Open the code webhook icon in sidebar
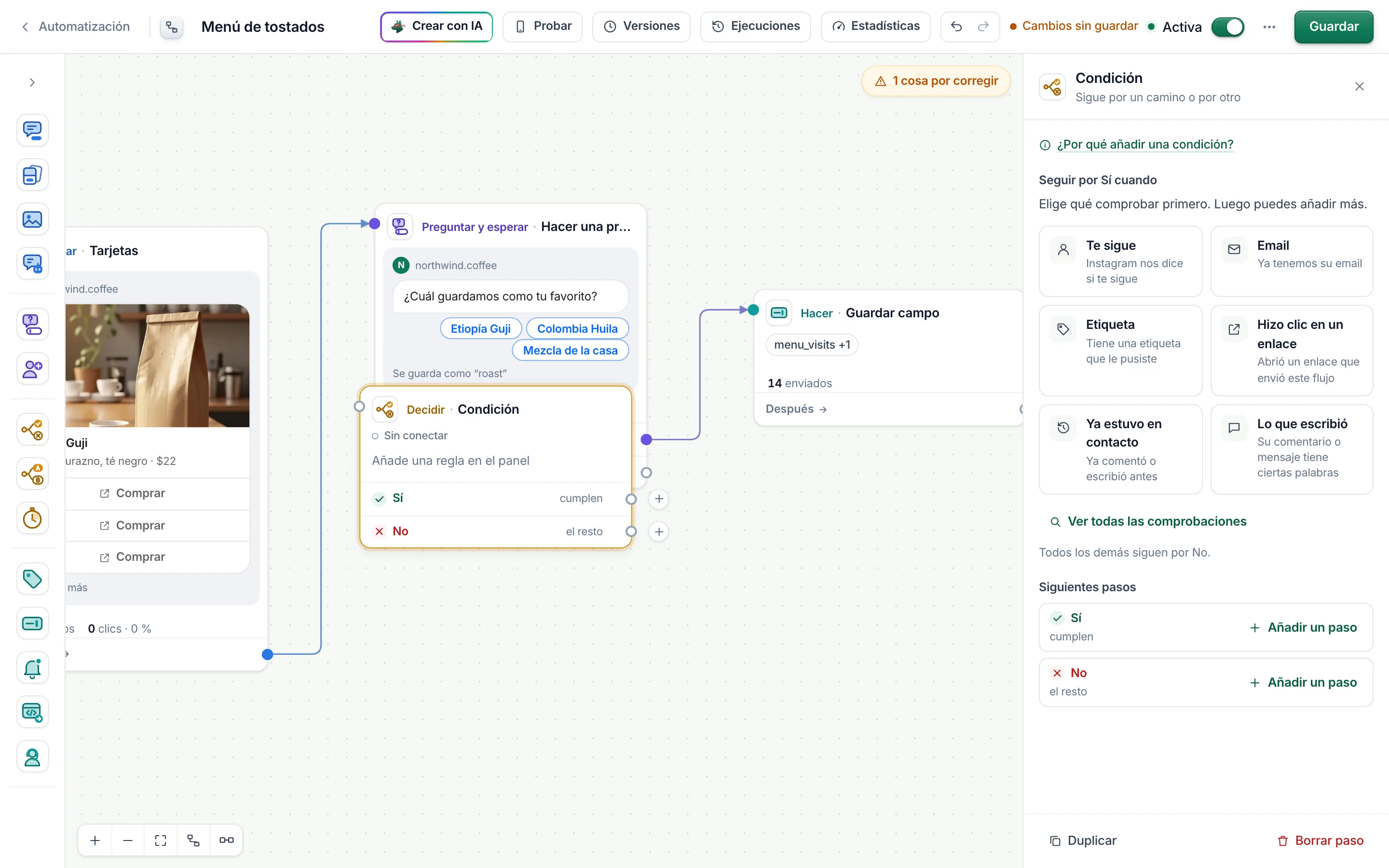 point(32,712)
